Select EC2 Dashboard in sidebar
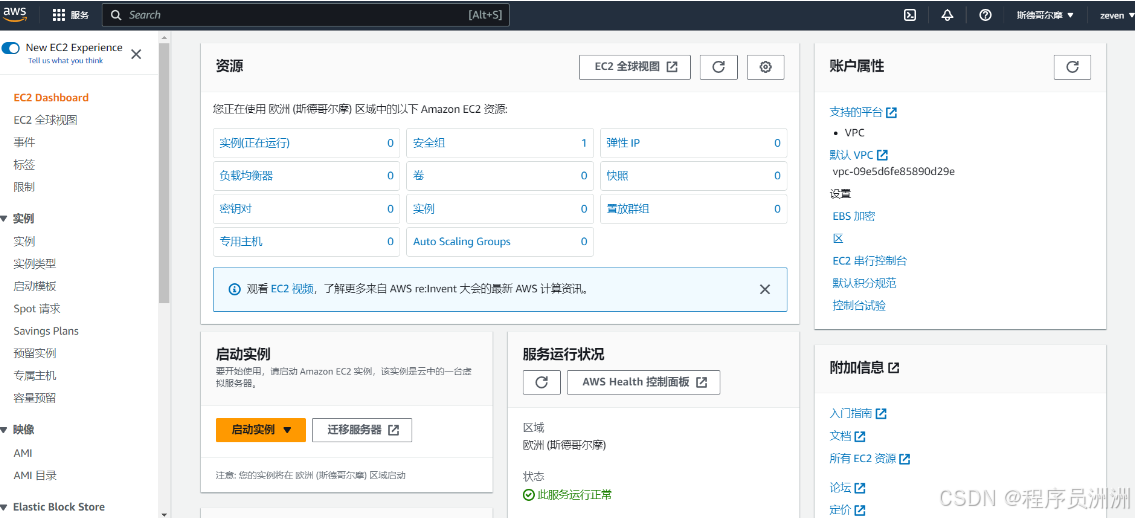This screenshot has width=1135, height=518. [51, 98]
